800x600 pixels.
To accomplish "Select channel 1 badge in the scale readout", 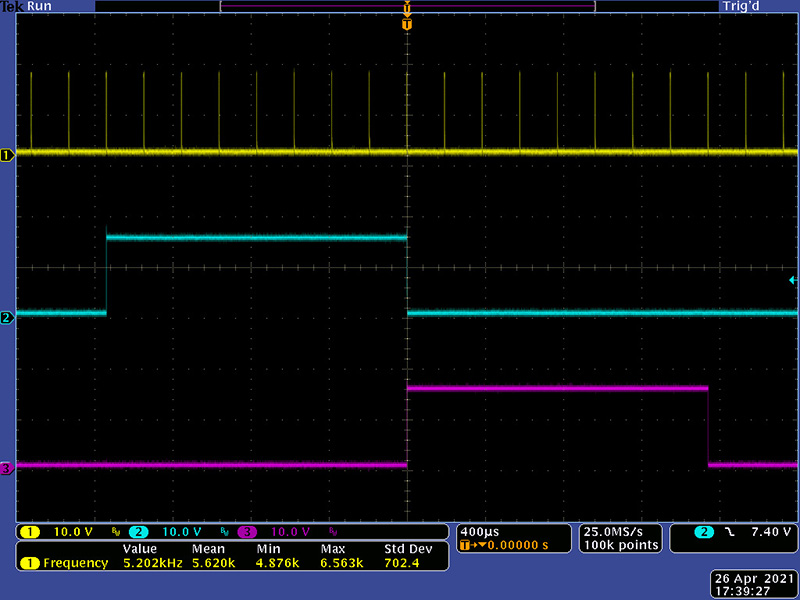I will coord(30,531).
